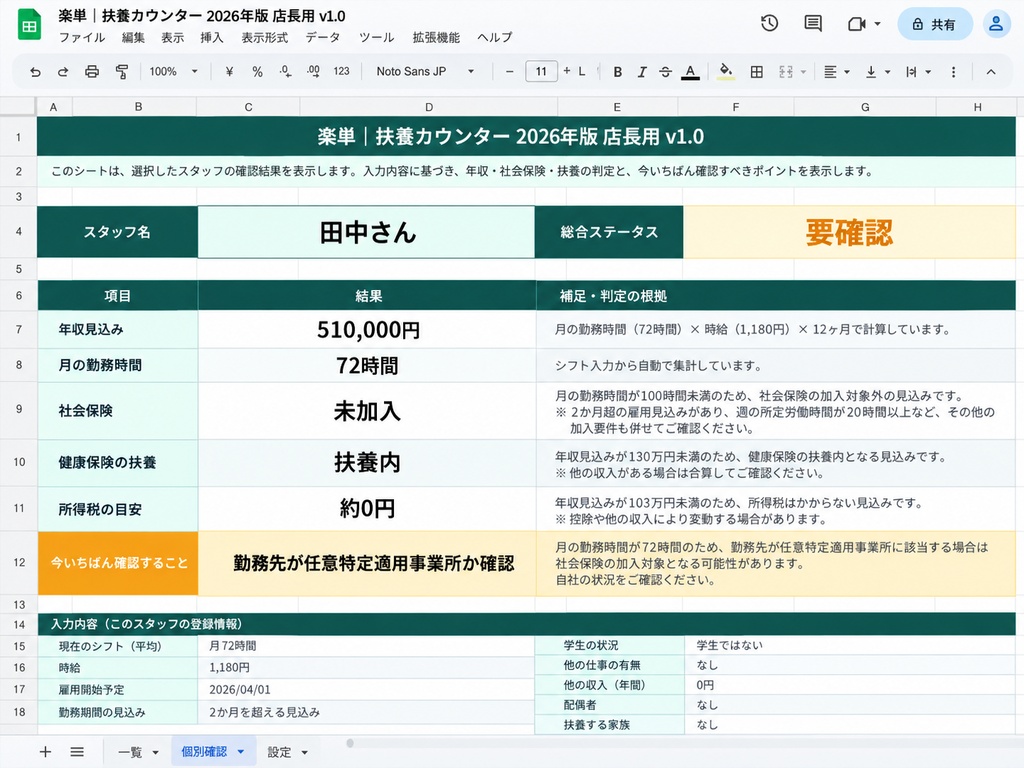The height and width of the screenshot is (768, 1024).
Task: Open the 123 number format menu
Action: [x=342, y=72]
